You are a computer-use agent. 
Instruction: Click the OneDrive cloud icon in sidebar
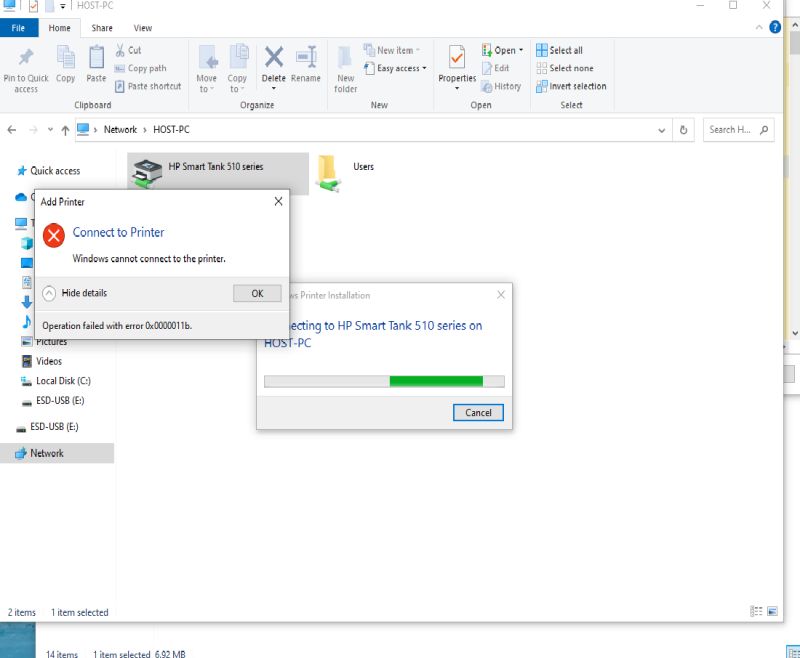point(21,197)
